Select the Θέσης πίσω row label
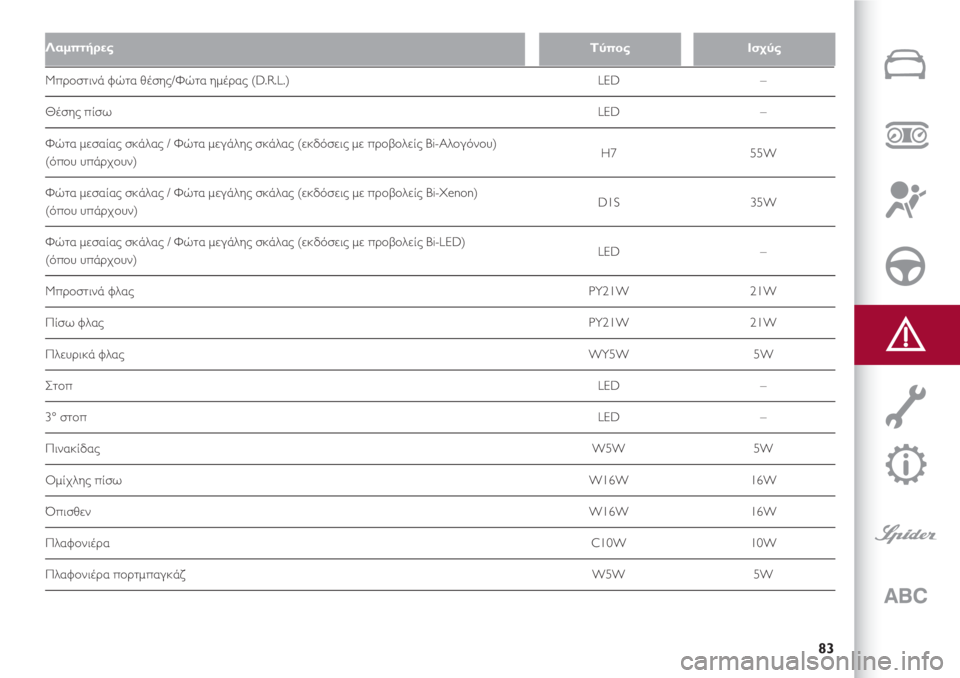The height and width of the screenshot is (678, 960). [78, 112]
